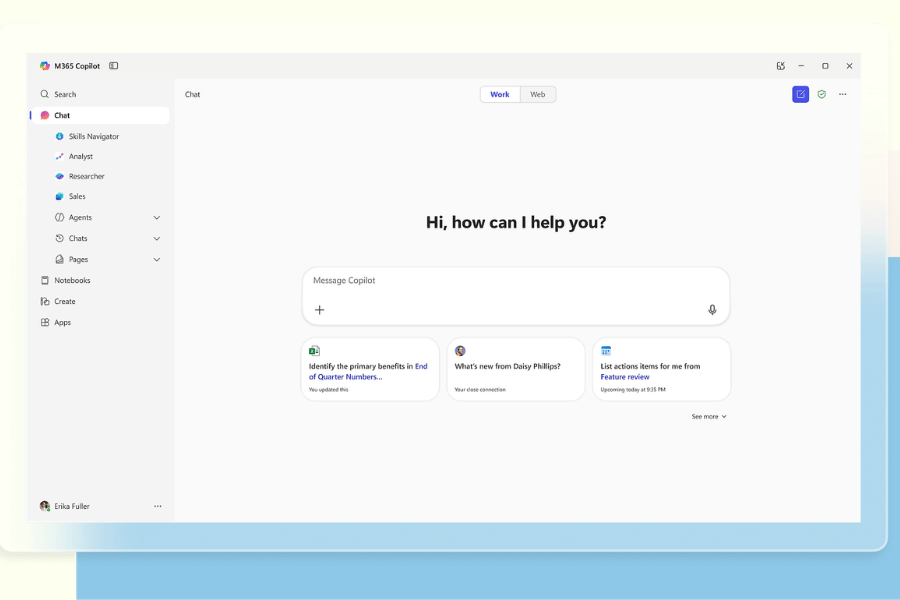
Task: Expand the Chats list
Action: 157,238
